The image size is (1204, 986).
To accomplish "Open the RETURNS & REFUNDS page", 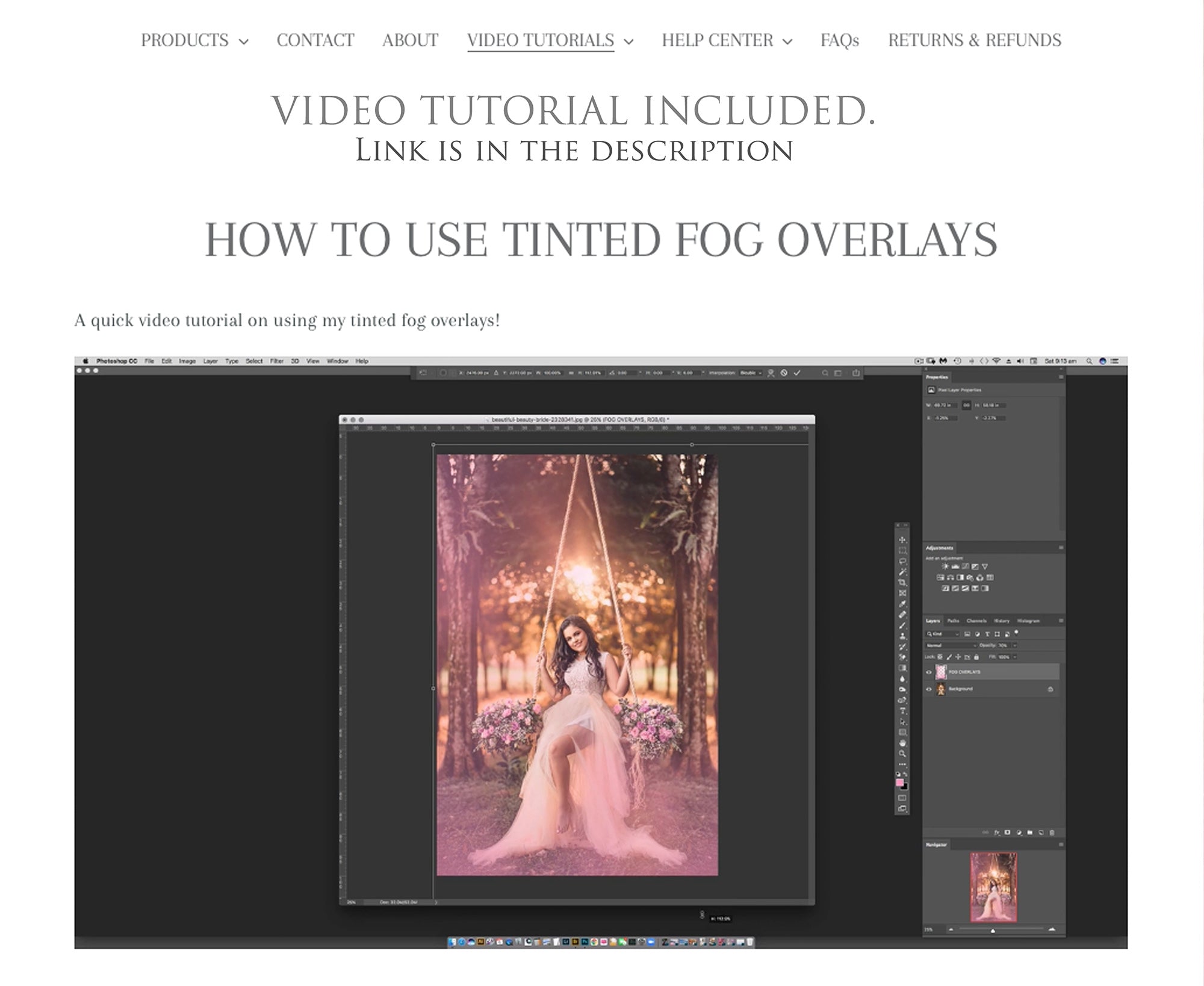I will pos(974,40).
